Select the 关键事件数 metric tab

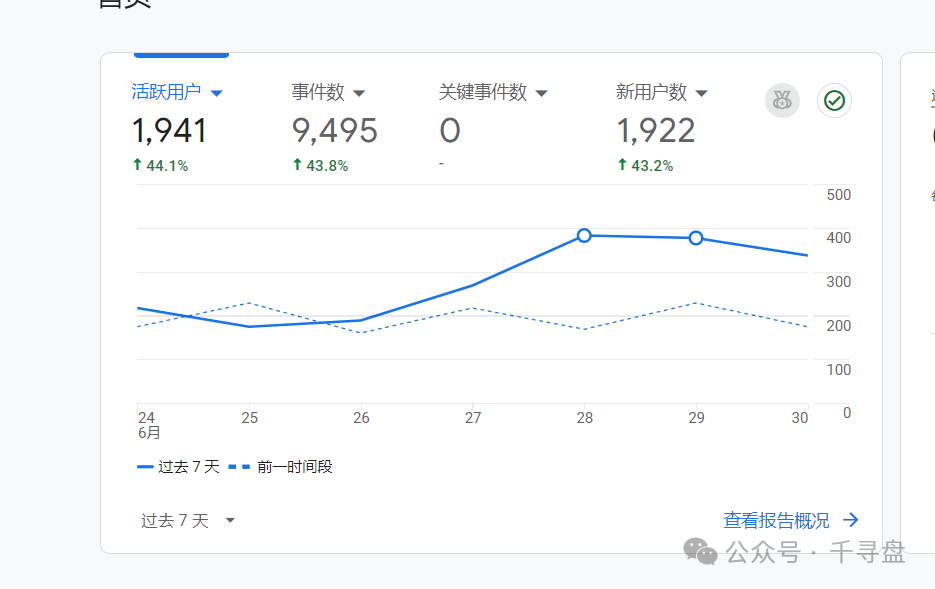tap(483, 92)
